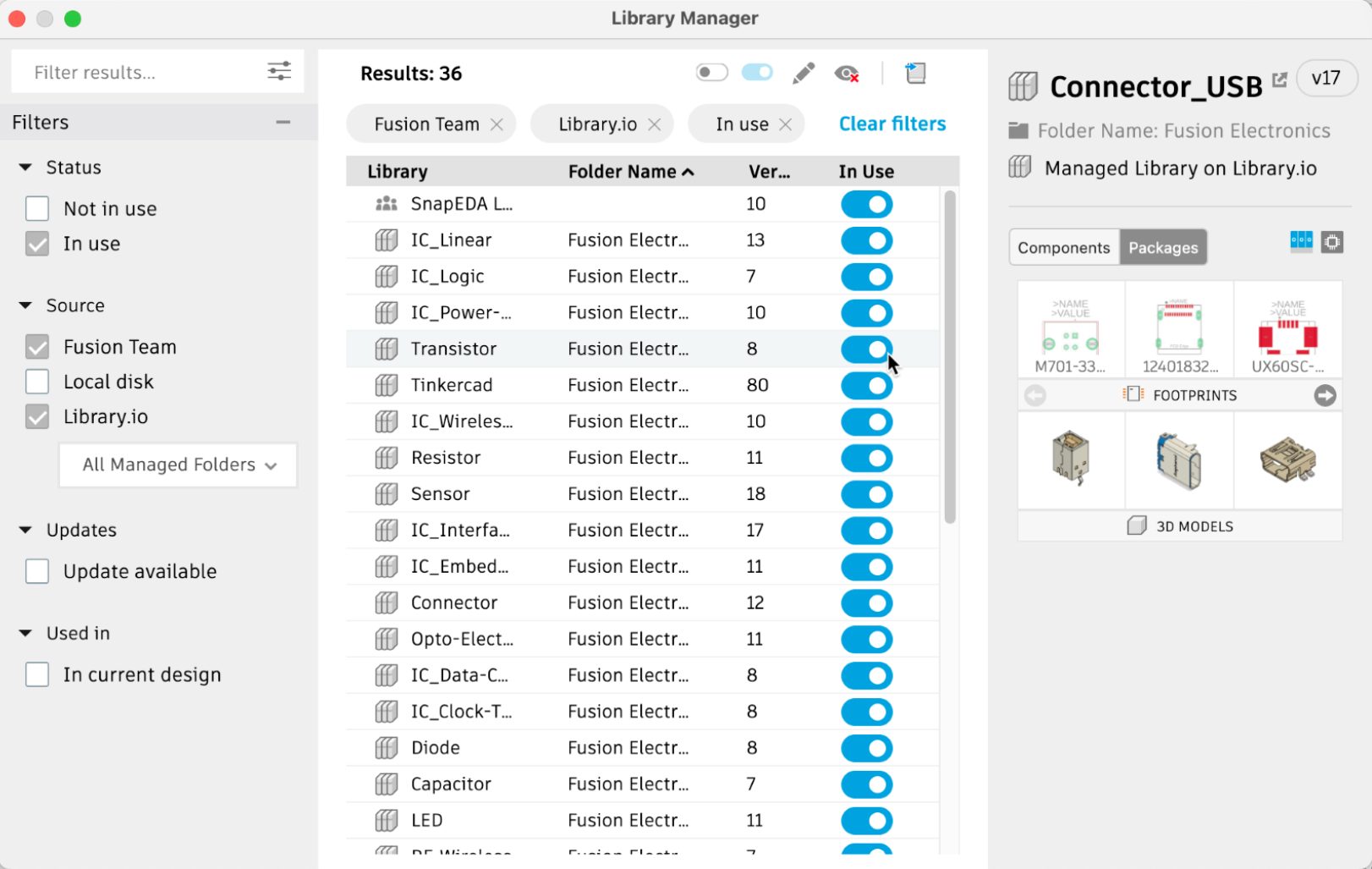This screenshot has width=1372, height=869.
Task: Click the pencil edit library icon
Action: tap(804, 74)
